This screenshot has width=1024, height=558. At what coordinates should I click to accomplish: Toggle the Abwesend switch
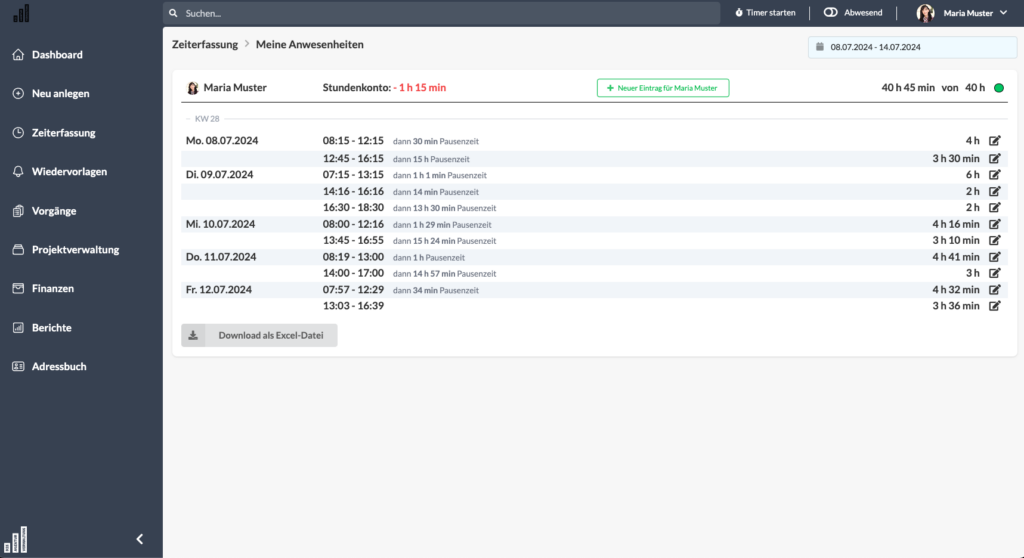tap(830, 12)
